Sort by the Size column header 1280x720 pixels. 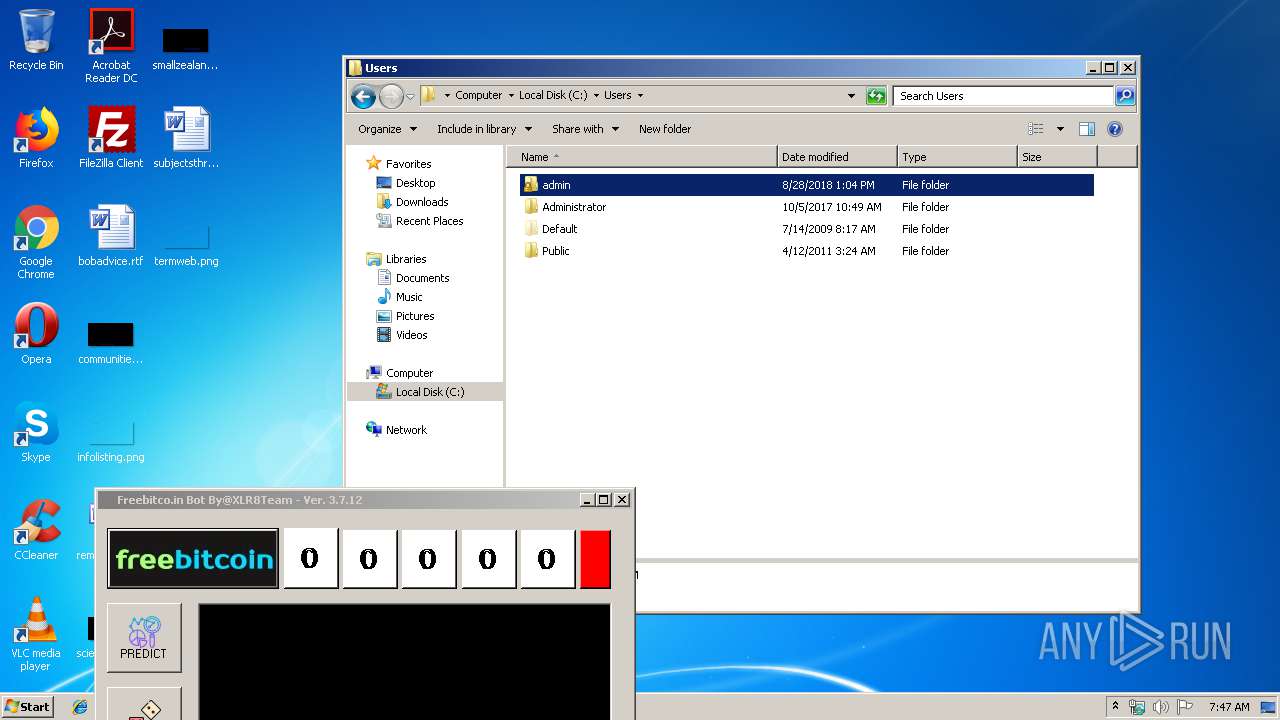coord(1056,157)
